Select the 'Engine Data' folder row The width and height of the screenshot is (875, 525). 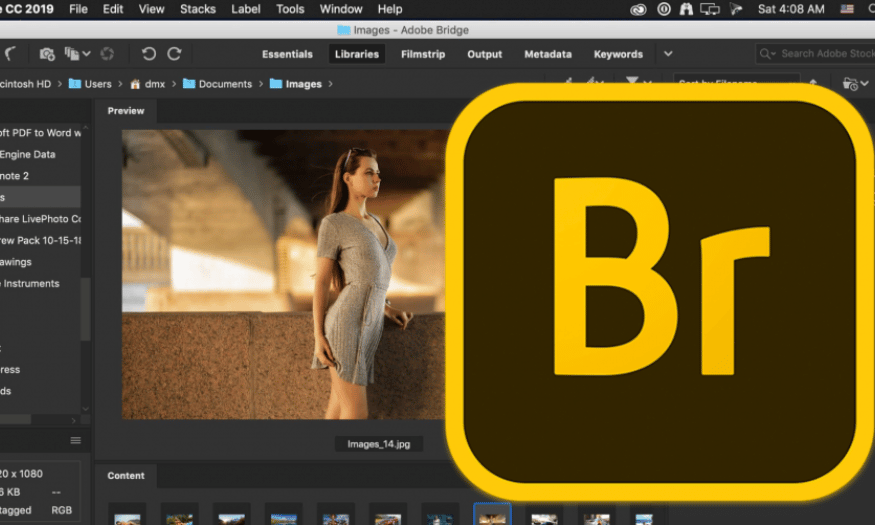[40, 154]
